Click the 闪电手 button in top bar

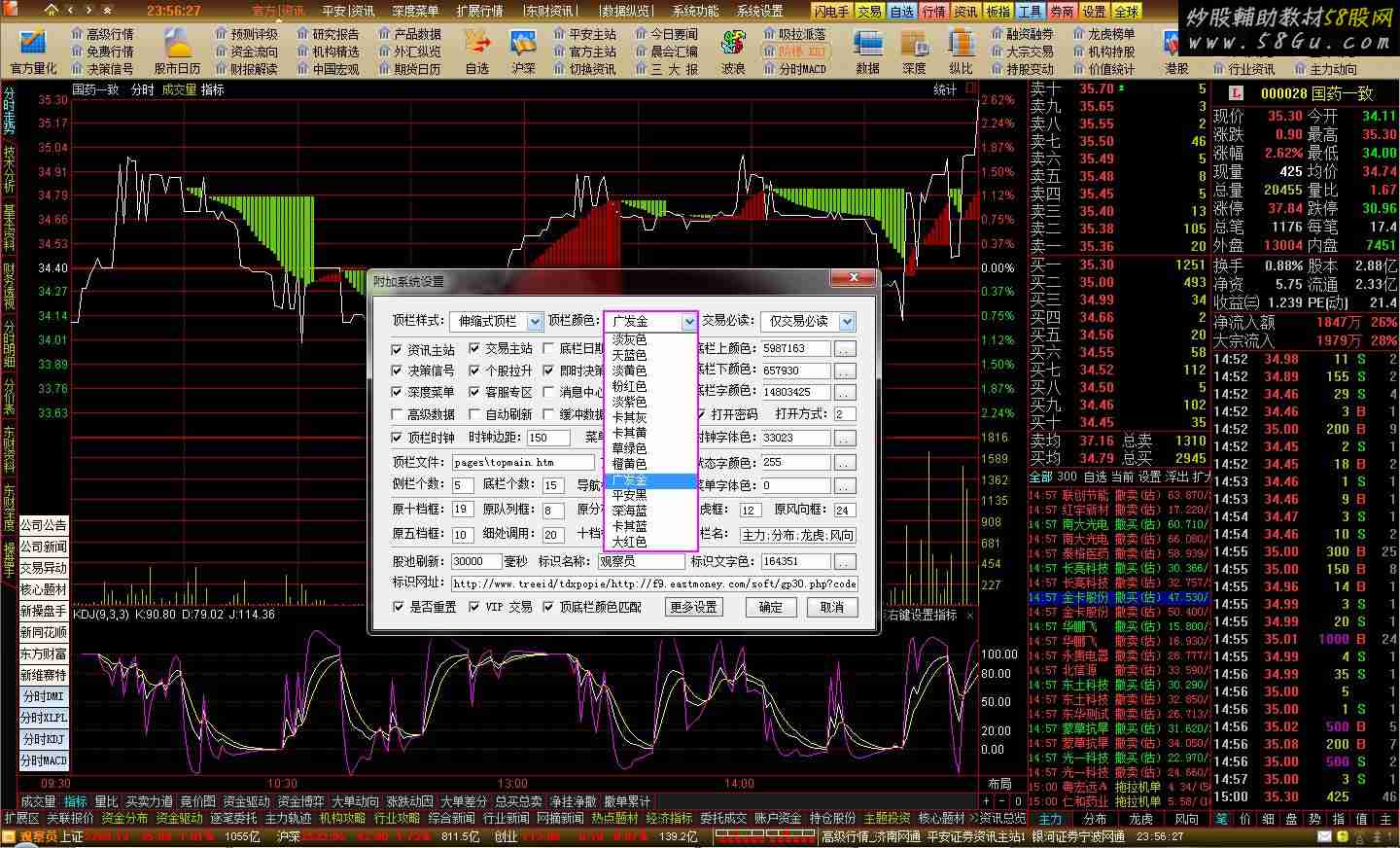pos(832,12)
